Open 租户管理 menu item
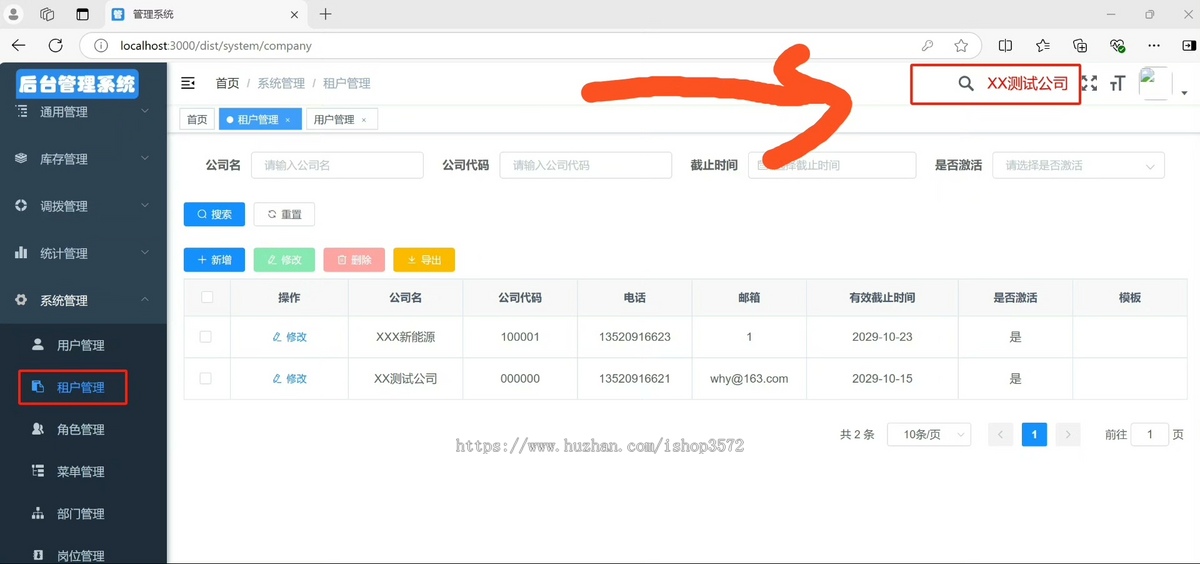The width and height of the screenshot is (1200, 564). tap(83, 387)
